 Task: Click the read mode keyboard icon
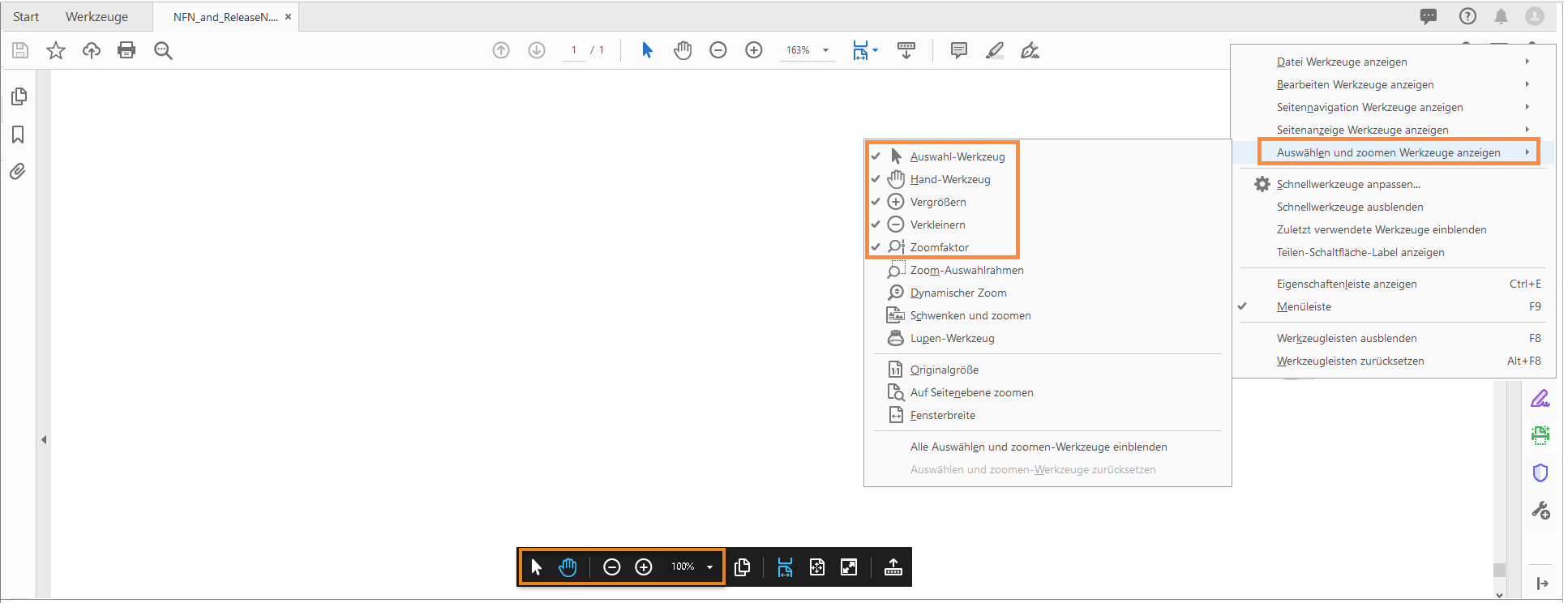coord(906,50)
